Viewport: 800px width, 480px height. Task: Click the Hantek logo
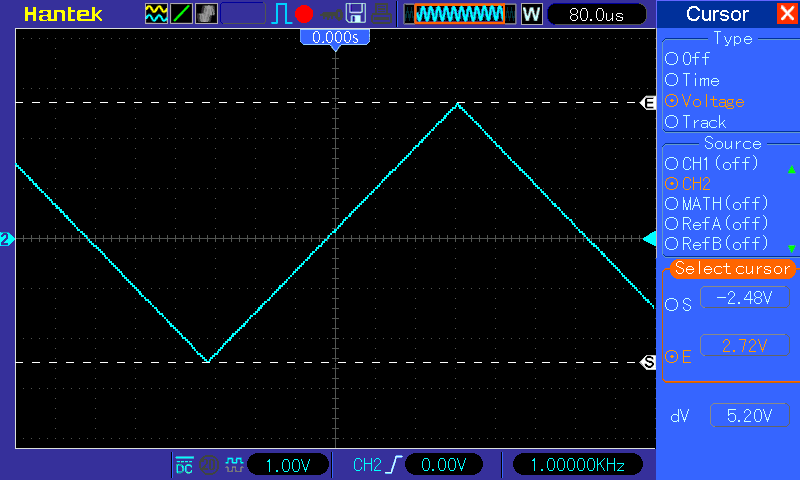[x=63, y=14]
